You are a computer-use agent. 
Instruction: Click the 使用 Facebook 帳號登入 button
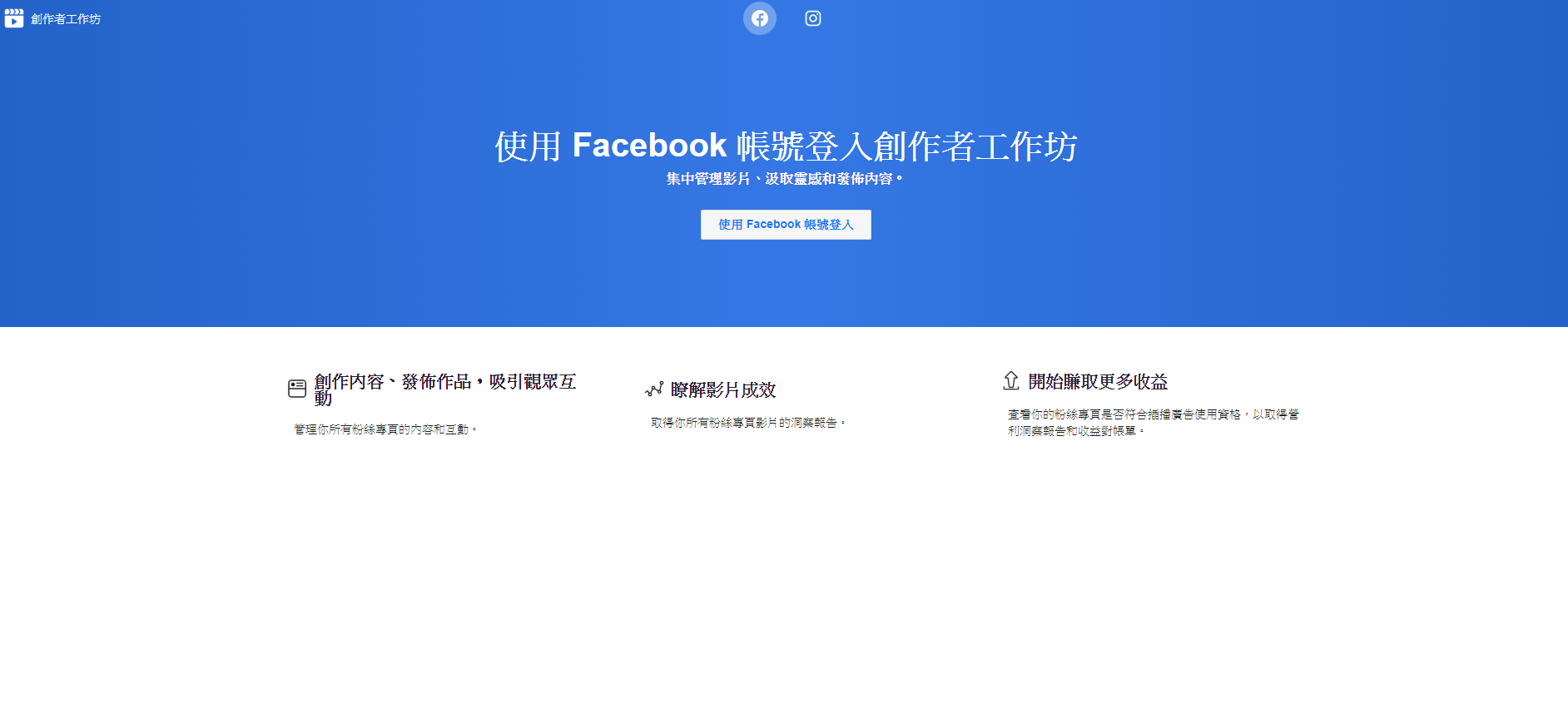pos(786,225)
